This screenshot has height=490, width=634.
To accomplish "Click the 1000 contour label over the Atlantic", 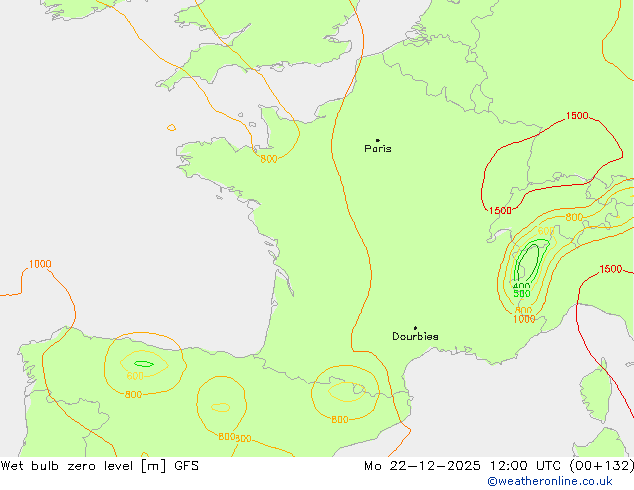I will click(40, 264).
